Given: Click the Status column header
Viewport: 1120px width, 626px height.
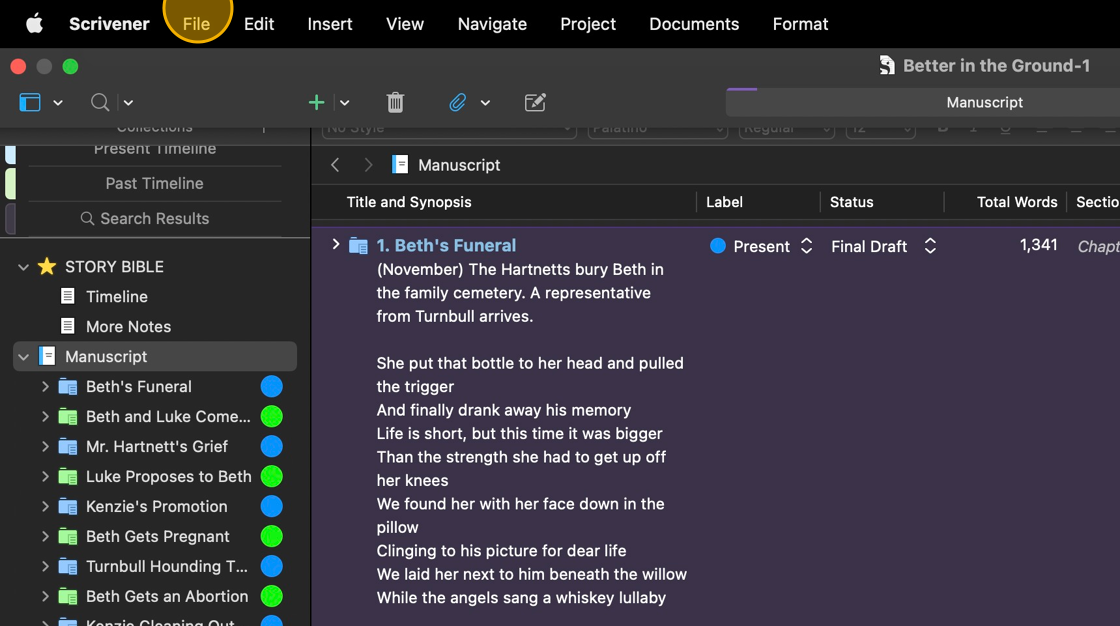Looking at the screenshot, I should click(x=851, y=202).
